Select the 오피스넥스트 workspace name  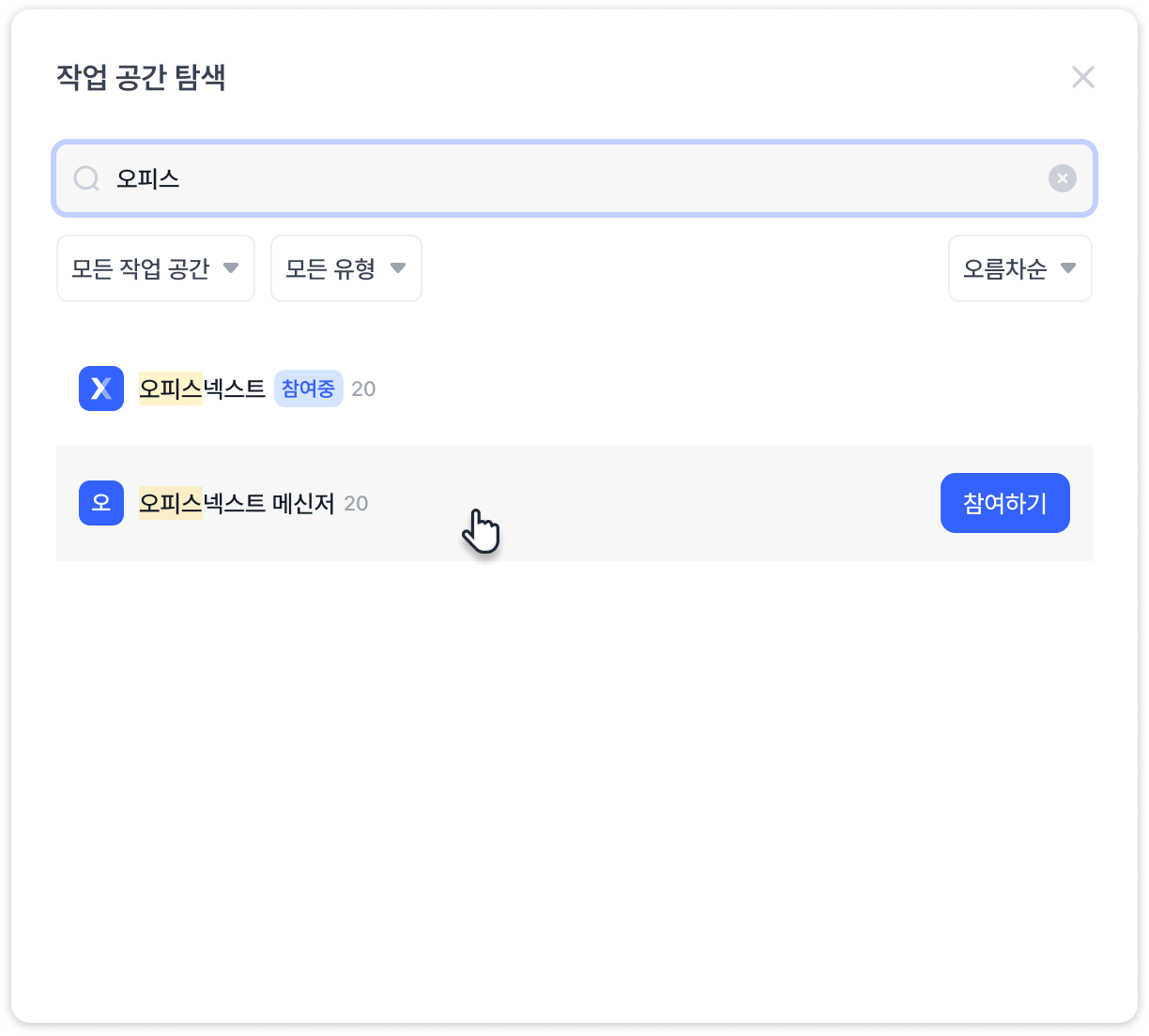[203, 388]
